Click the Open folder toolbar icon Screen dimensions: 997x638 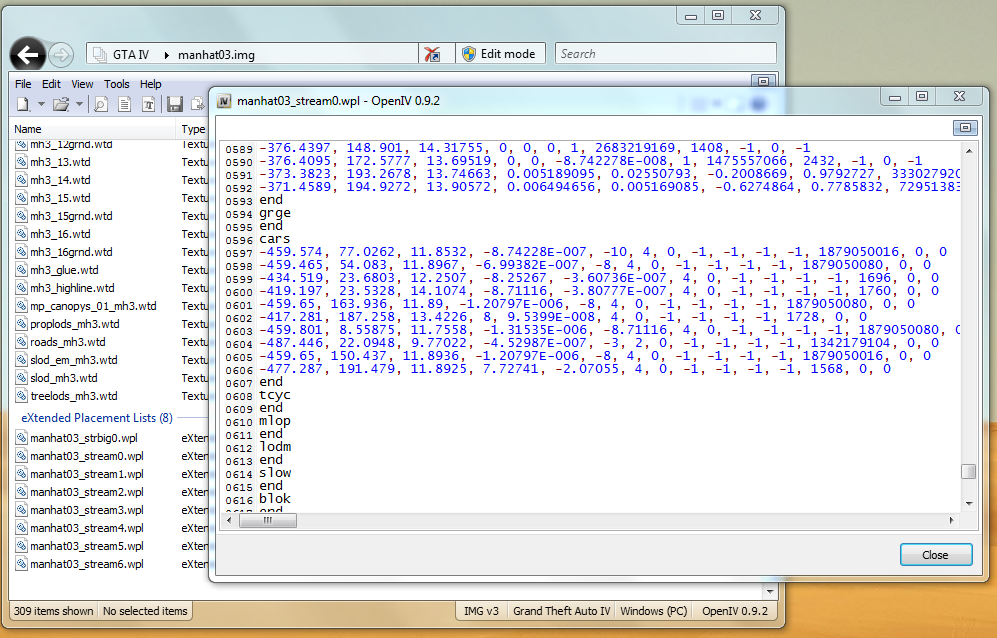point(60,104)
